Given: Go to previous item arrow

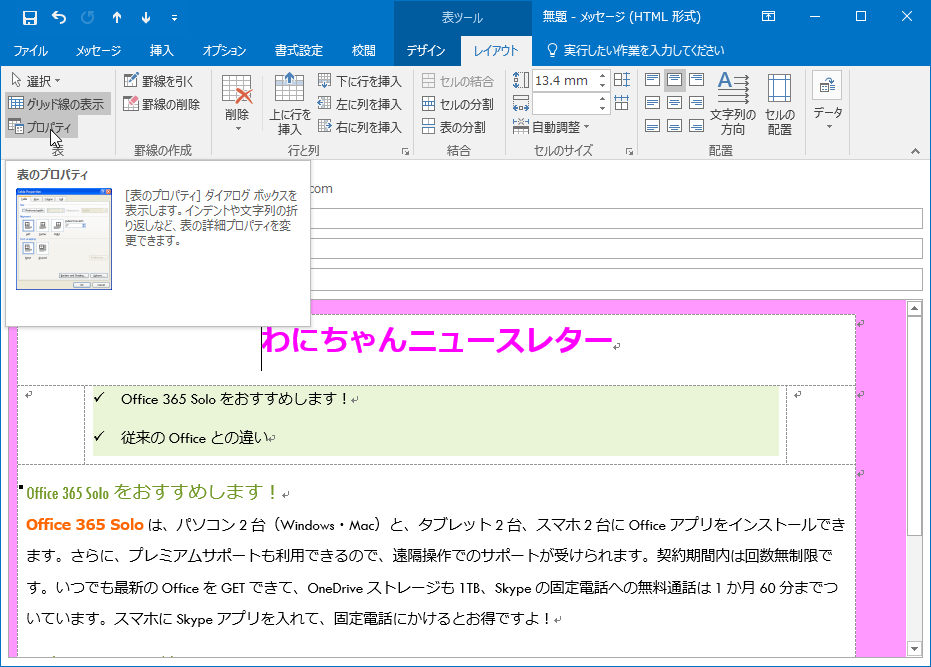Looking at the screenshot, I should click(117, 18).
